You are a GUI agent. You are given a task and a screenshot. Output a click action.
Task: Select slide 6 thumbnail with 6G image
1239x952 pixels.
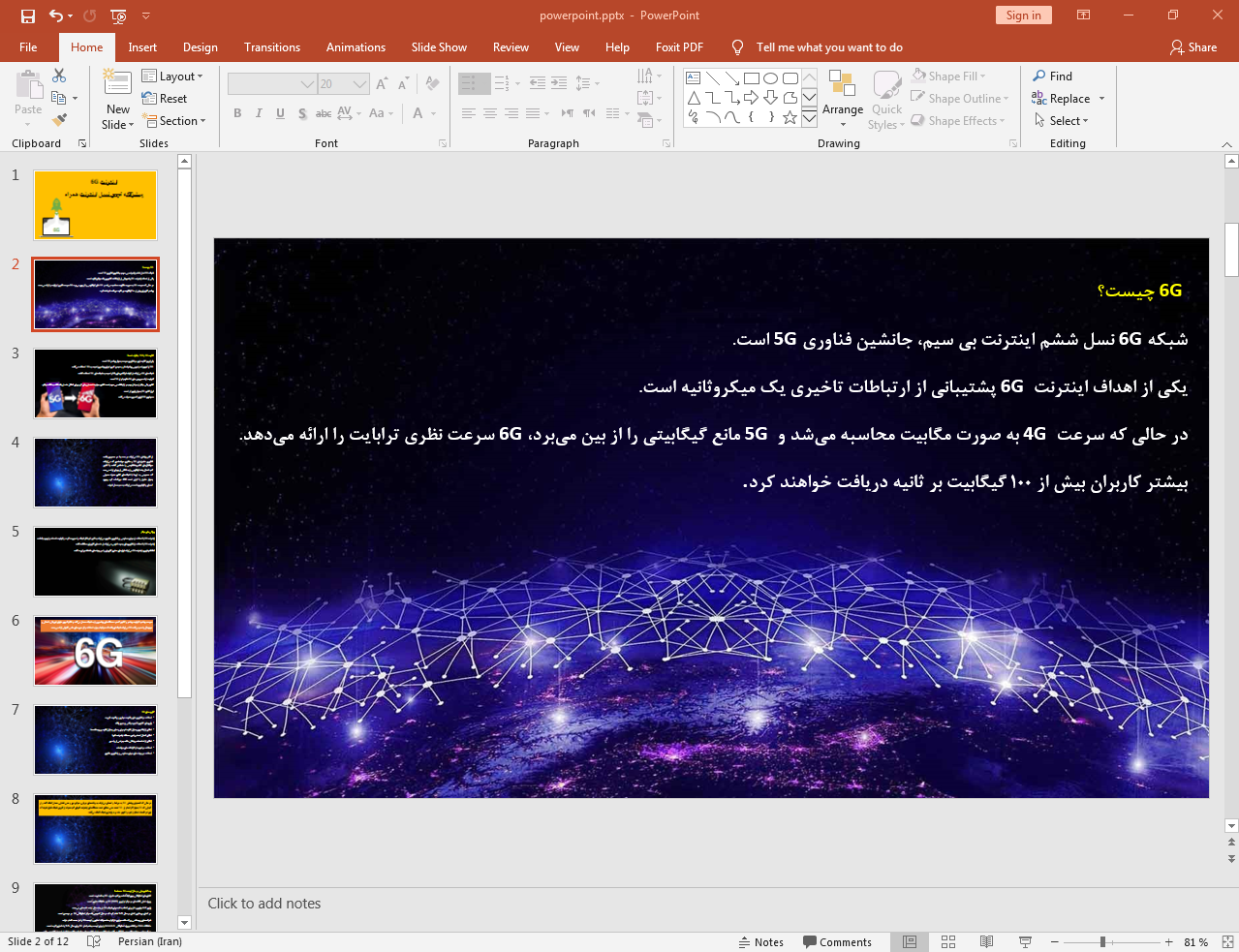point(95,651)
